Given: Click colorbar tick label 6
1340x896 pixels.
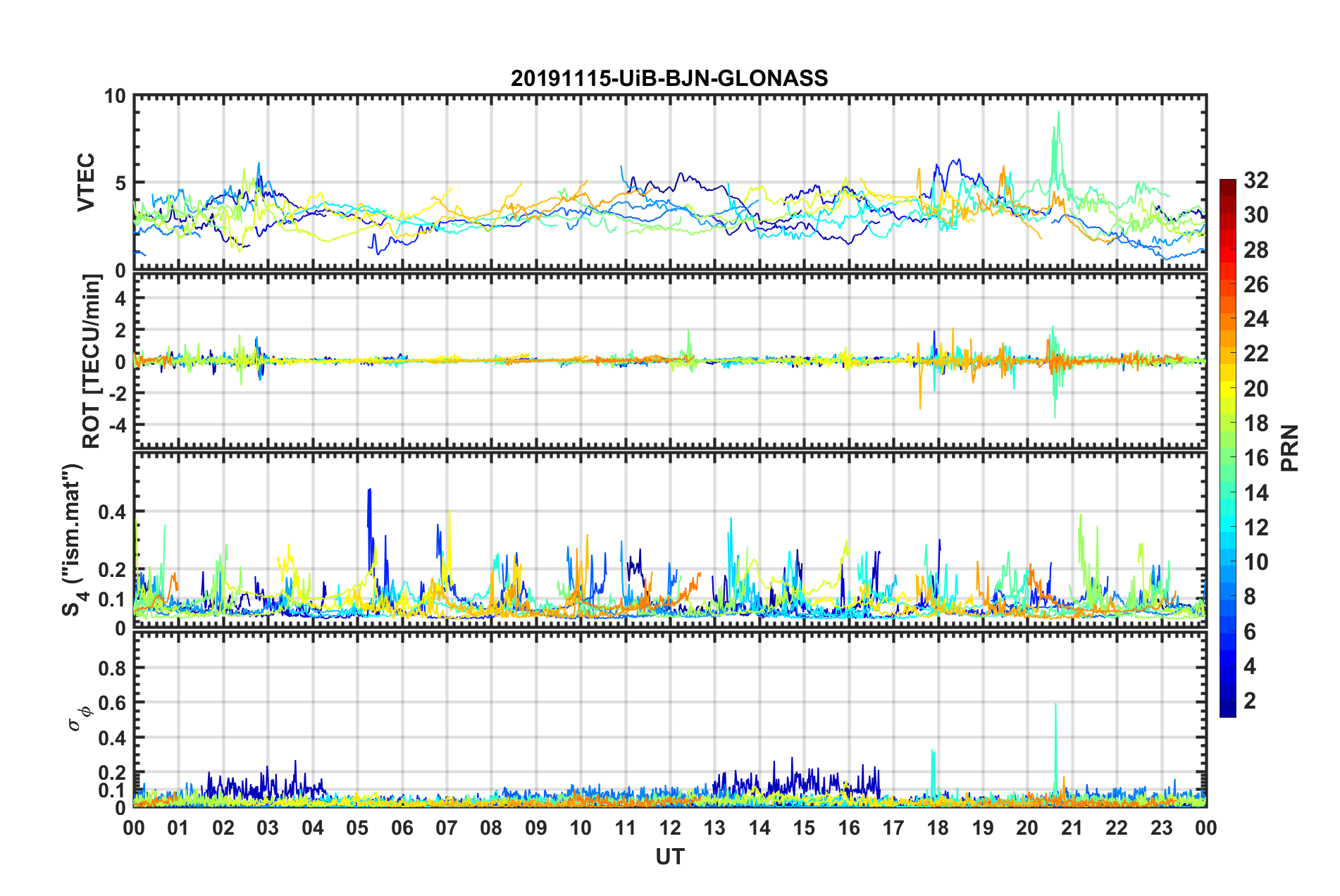Looking at the screenshot, I should click(1250, 632).
